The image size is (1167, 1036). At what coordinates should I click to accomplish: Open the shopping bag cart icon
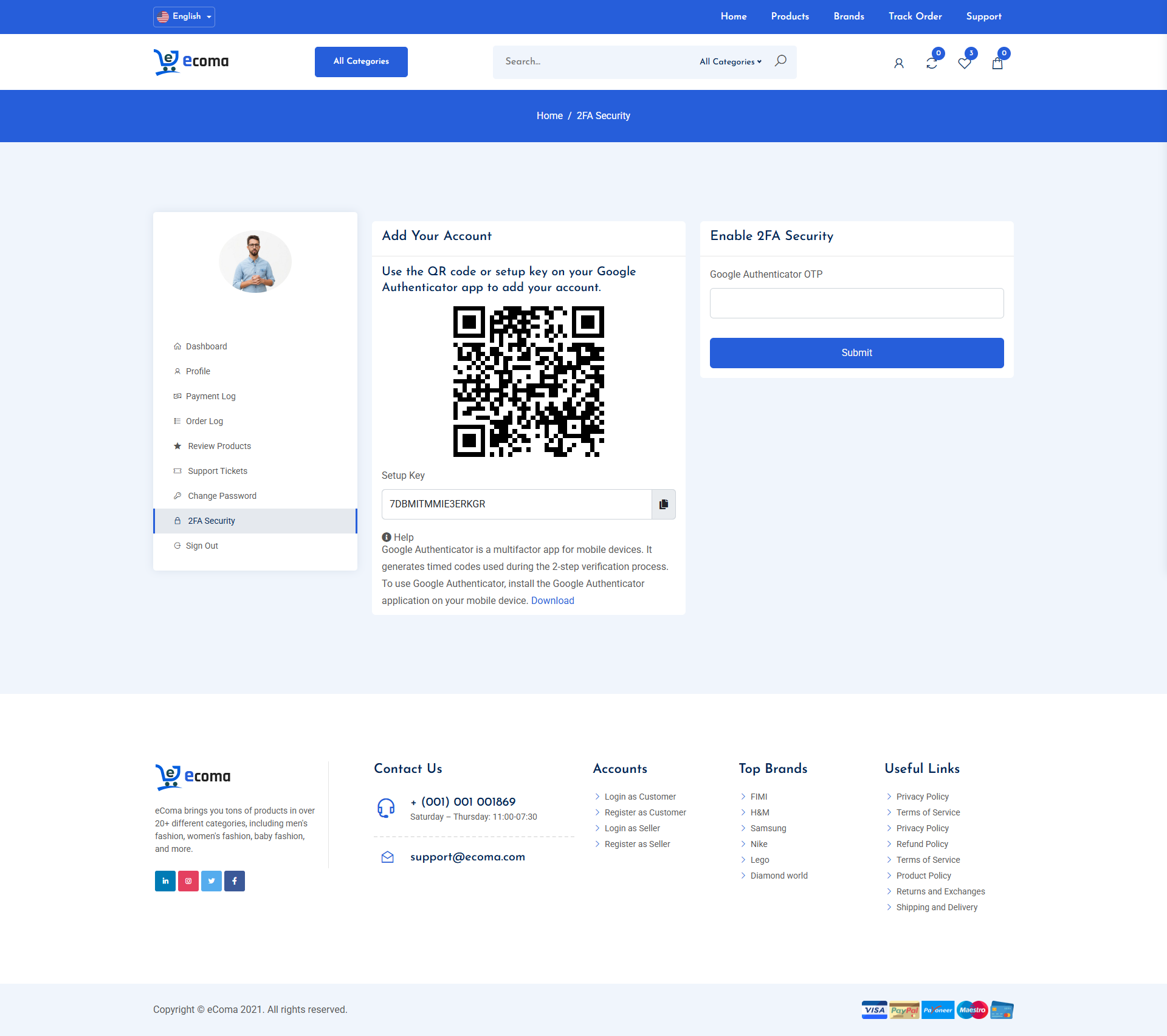coord(997,63)
